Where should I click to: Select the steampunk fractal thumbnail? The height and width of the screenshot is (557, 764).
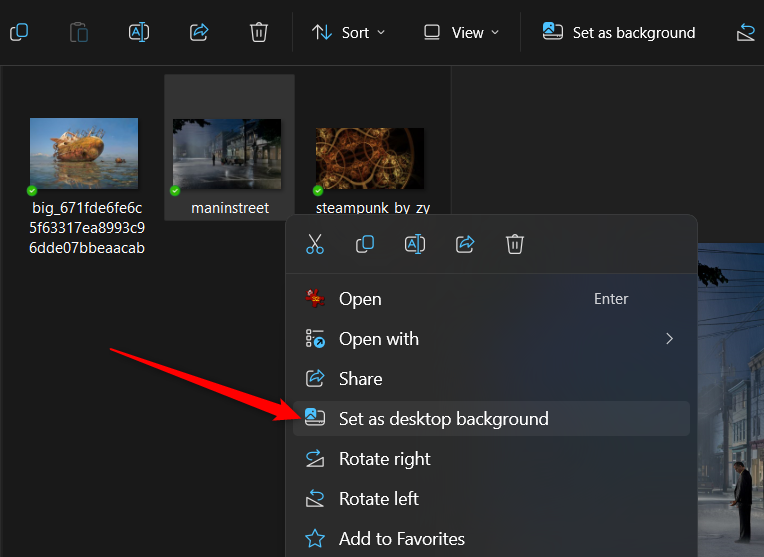coord(370,158)
